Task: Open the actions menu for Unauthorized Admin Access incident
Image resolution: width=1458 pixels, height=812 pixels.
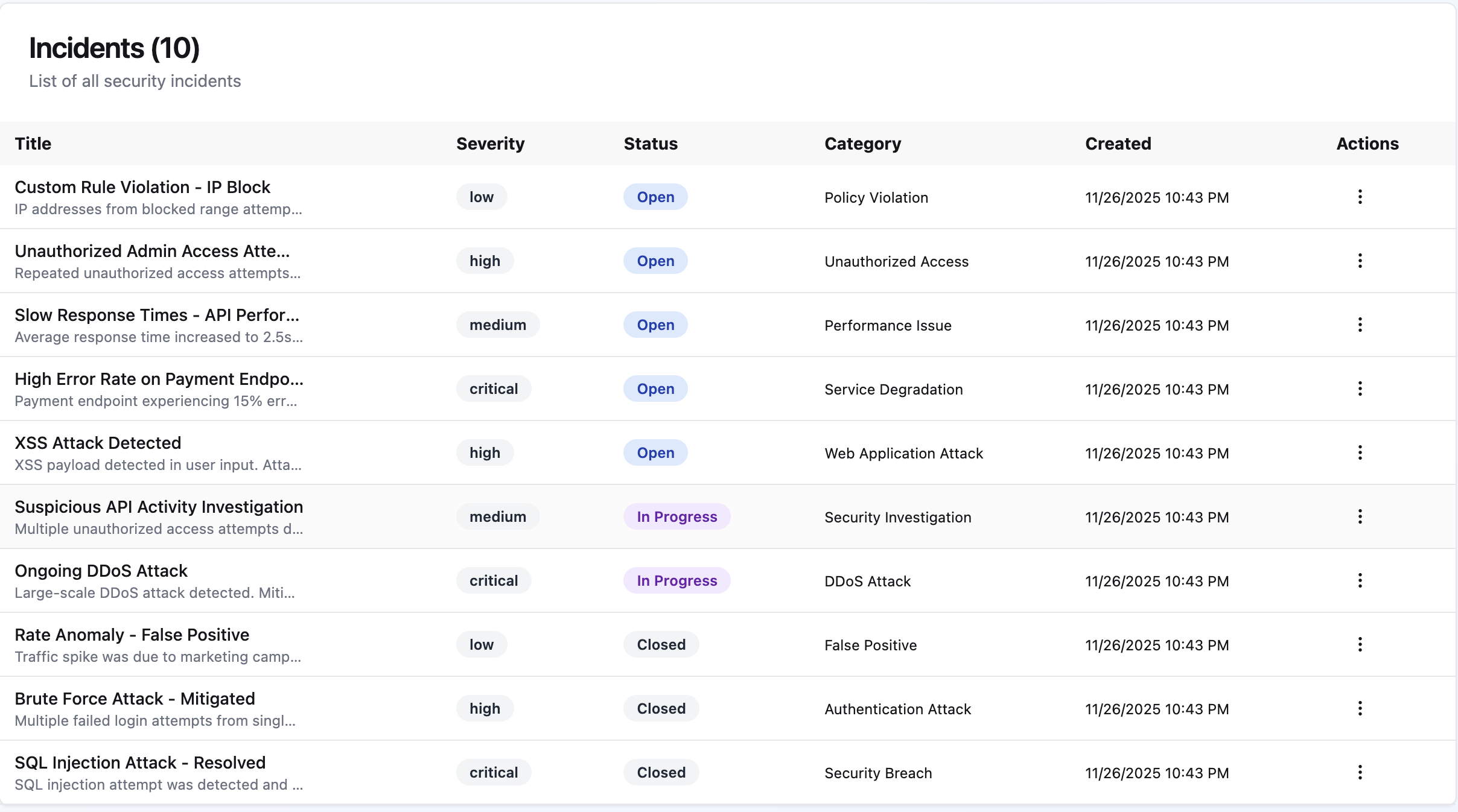Action: [1360, 261]
